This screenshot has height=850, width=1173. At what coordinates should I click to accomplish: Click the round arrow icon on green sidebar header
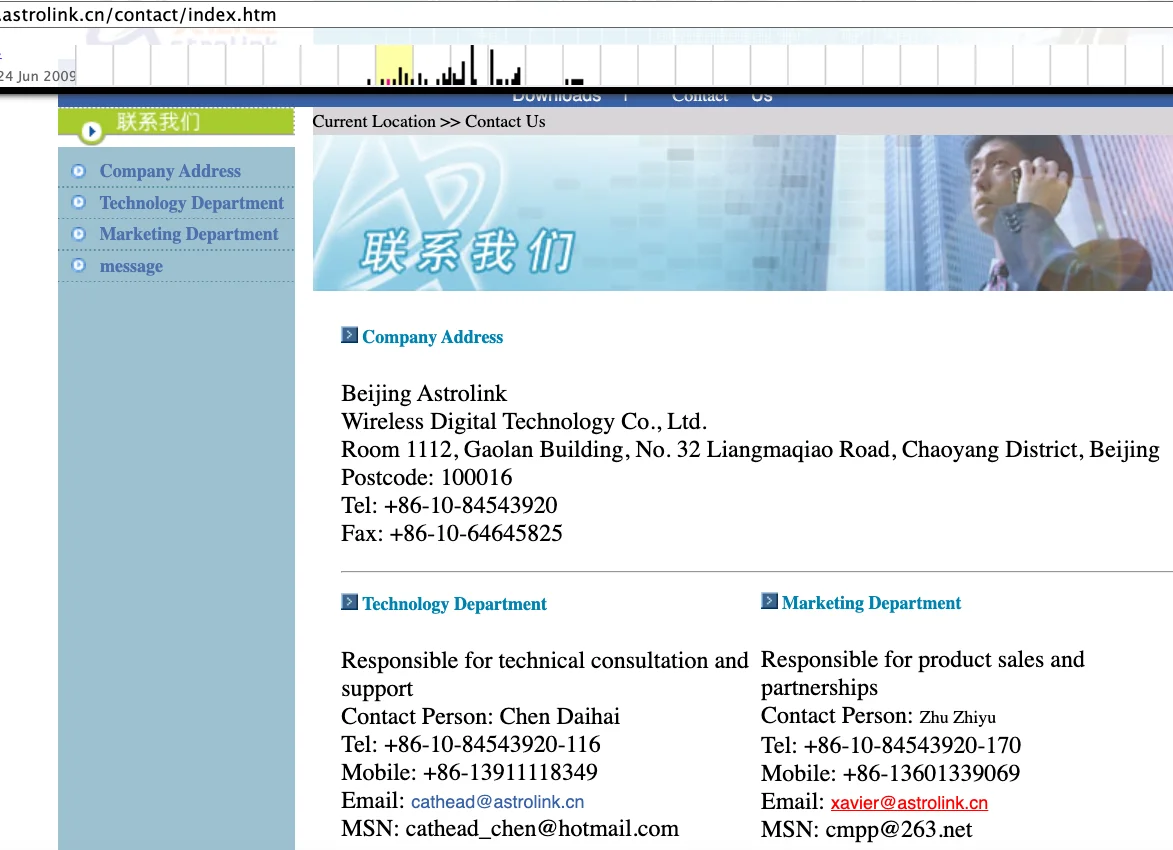[x=91, y=130]
